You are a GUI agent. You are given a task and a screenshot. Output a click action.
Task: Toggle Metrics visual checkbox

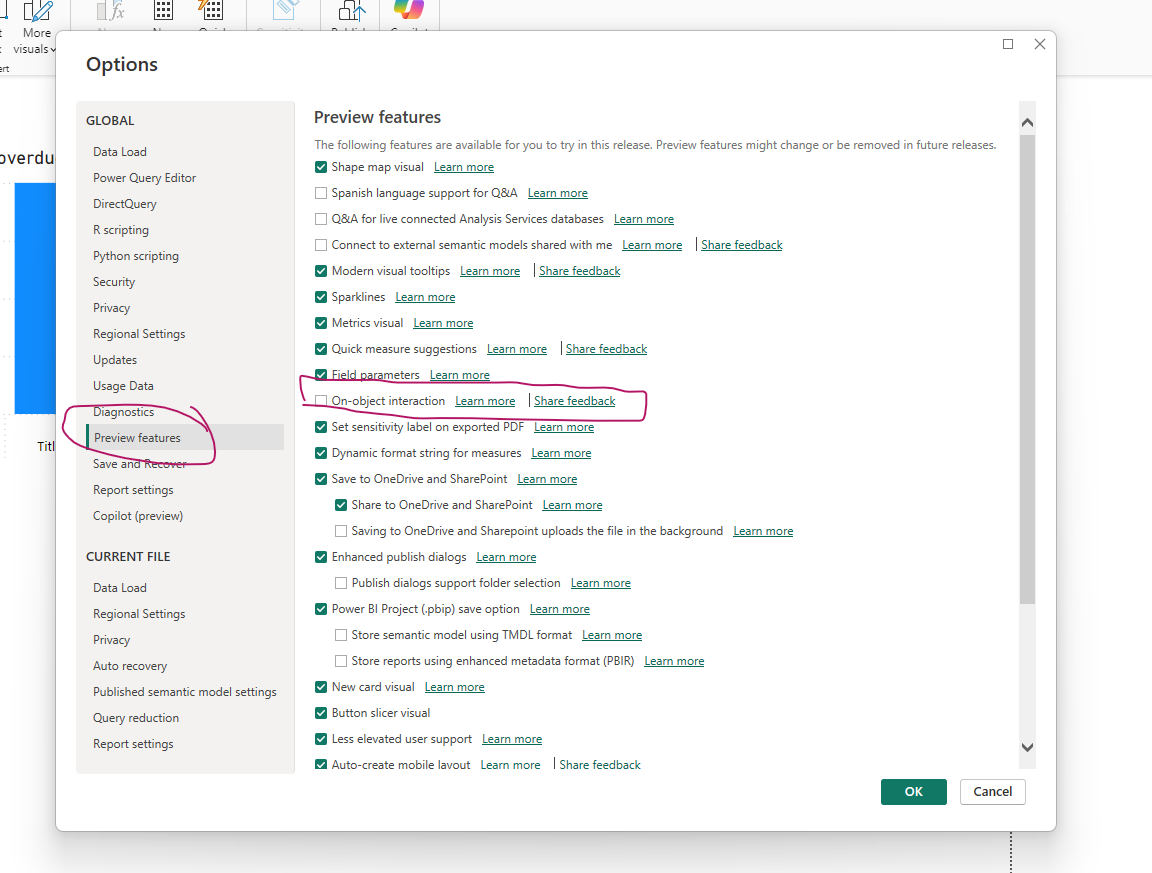[x=321, y=323]
